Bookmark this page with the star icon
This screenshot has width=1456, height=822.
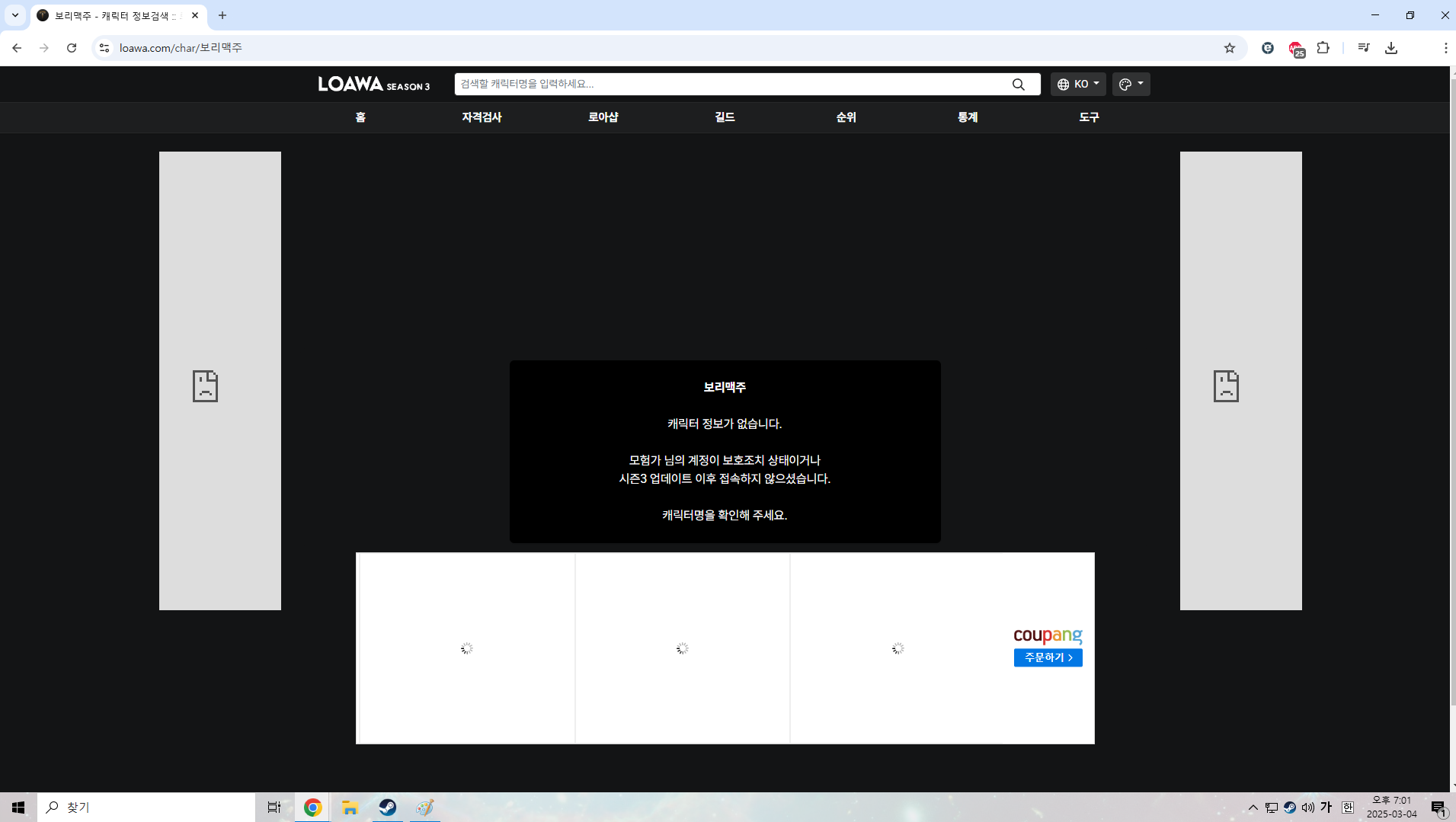[x=1229, y=48]
